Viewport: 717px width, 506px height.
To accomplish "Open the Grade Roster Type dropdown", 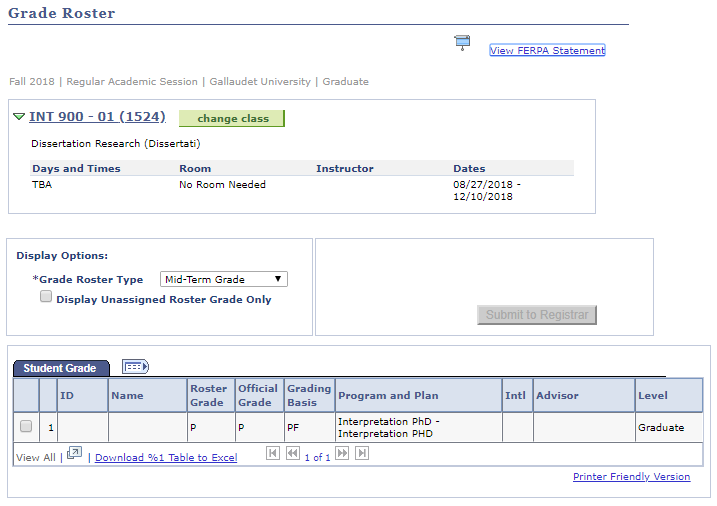I will coord(224,280).
